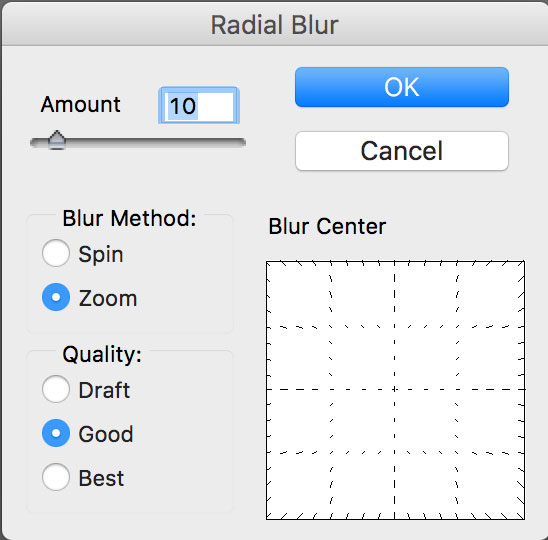Choose Draft quality radio button

point(56,389)
